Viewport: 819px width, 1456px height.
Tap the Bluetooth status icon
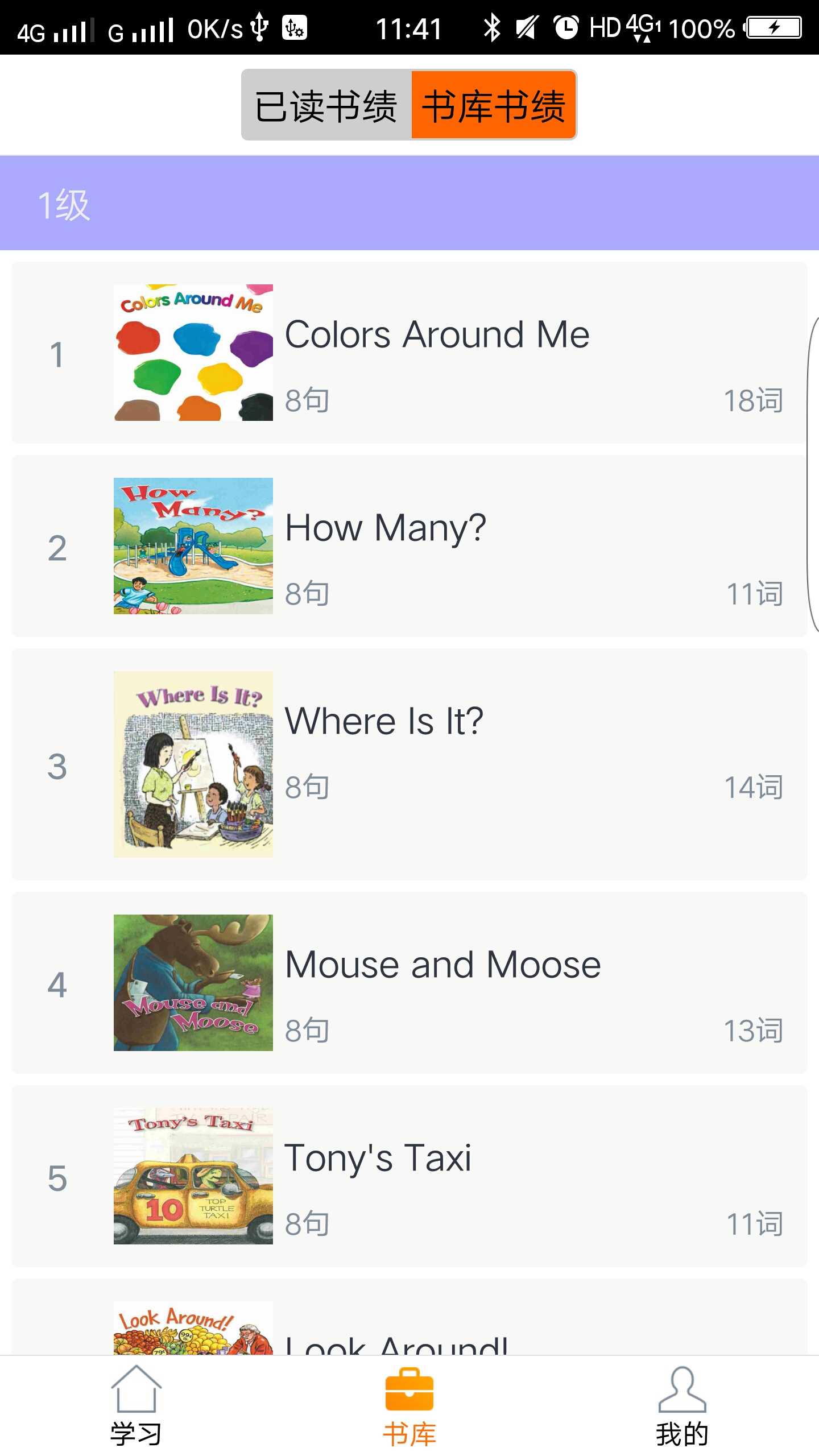[x=491, y=27]
